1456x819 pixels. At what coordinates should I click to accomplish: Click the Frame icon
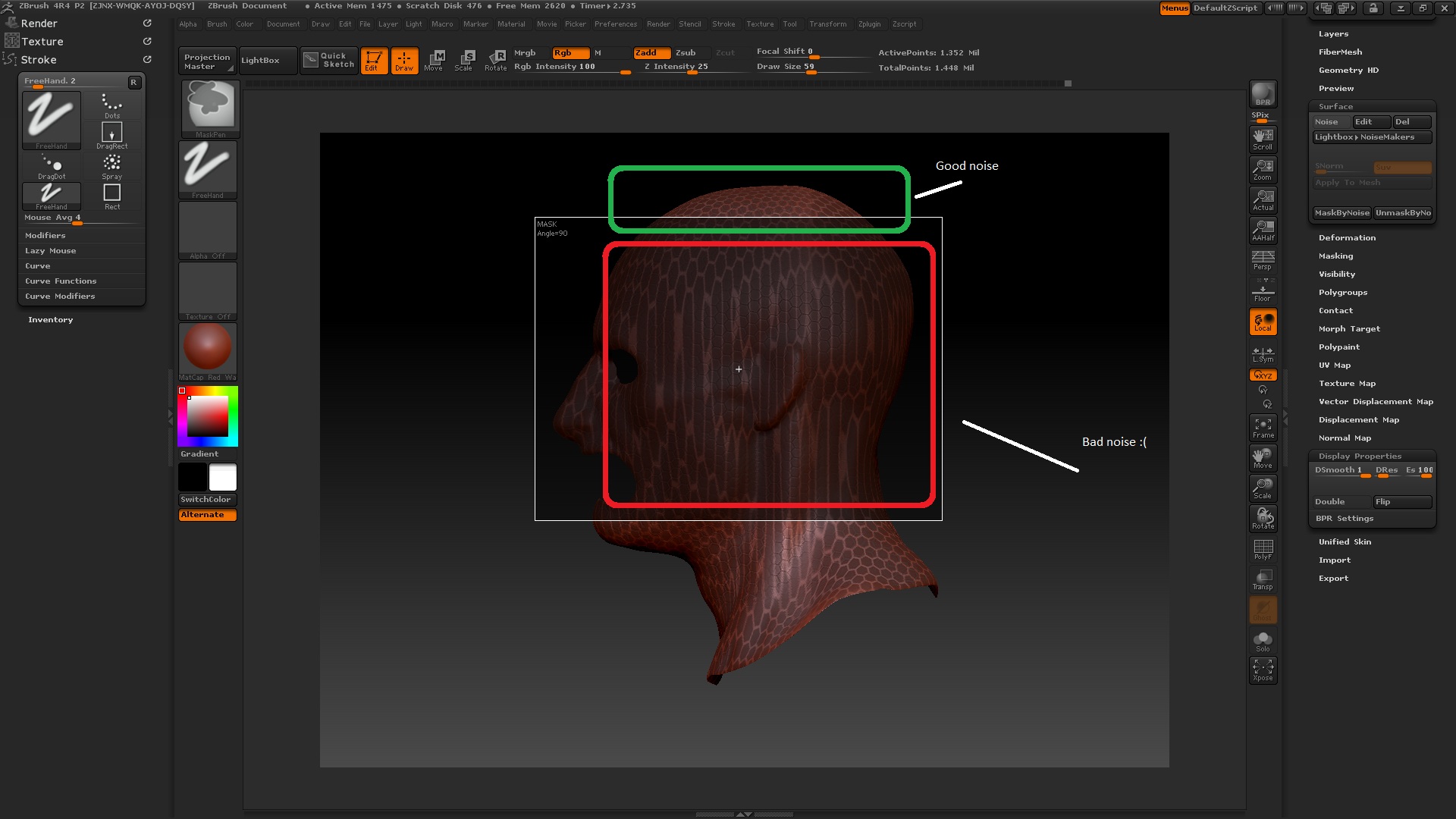[x=1263, y=428]
